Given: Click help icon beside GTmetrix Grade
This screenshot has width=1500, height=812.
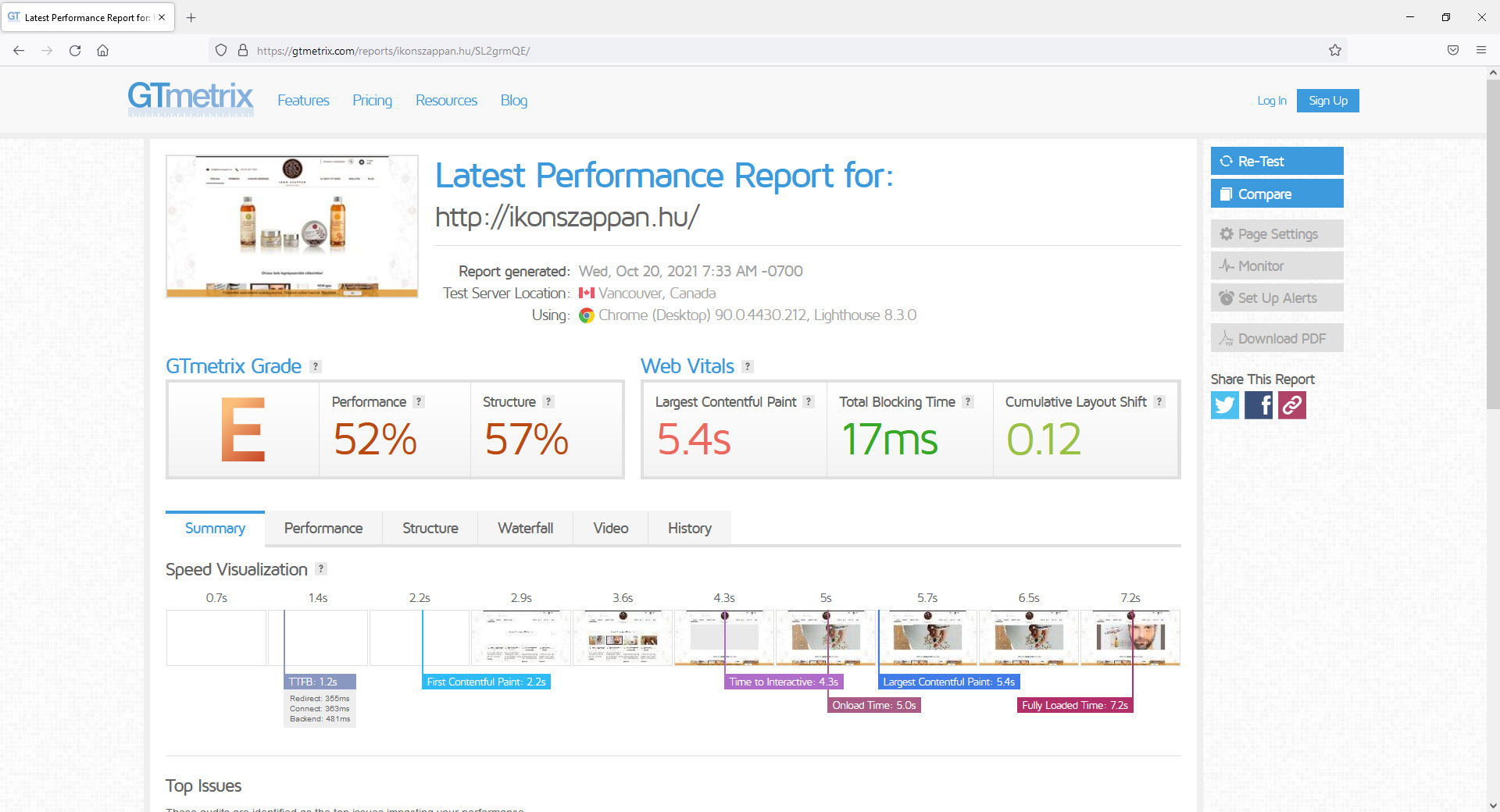Looking at the screenshot, I should tap(316, 366).
